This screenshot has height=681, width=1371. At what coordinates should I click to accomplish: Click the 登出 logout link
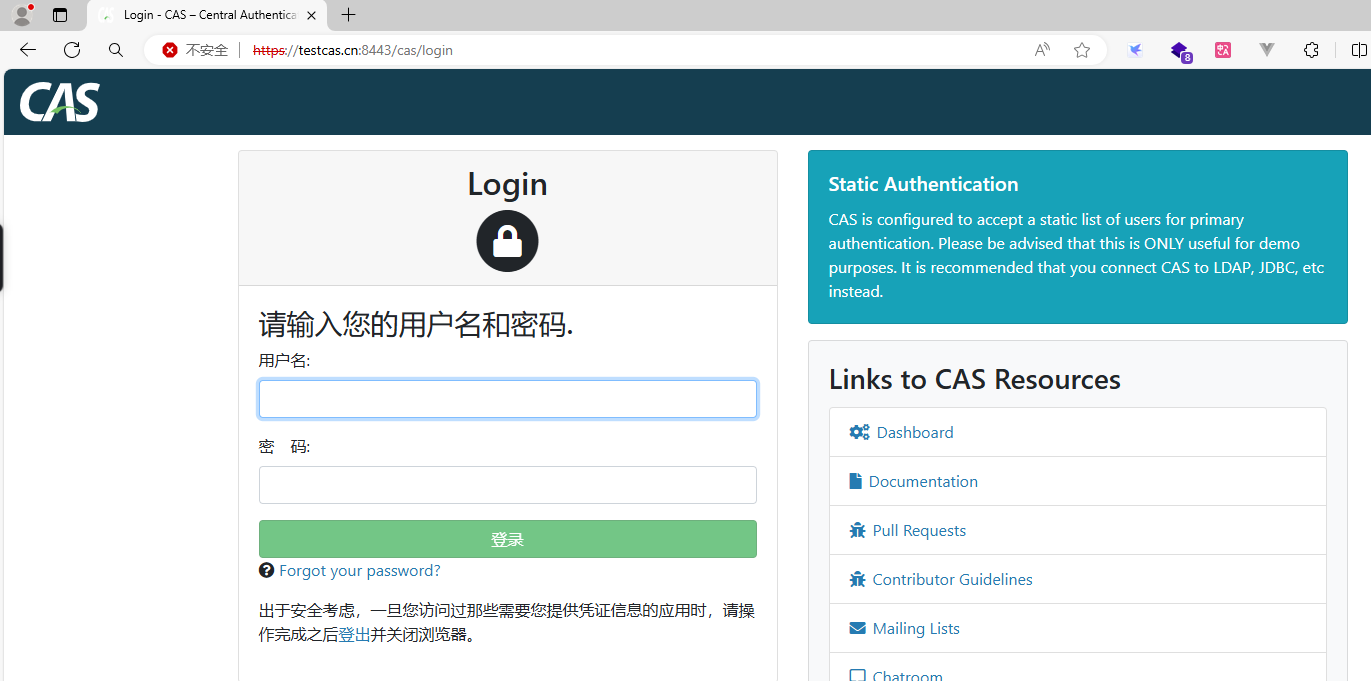tap(354, 635)
